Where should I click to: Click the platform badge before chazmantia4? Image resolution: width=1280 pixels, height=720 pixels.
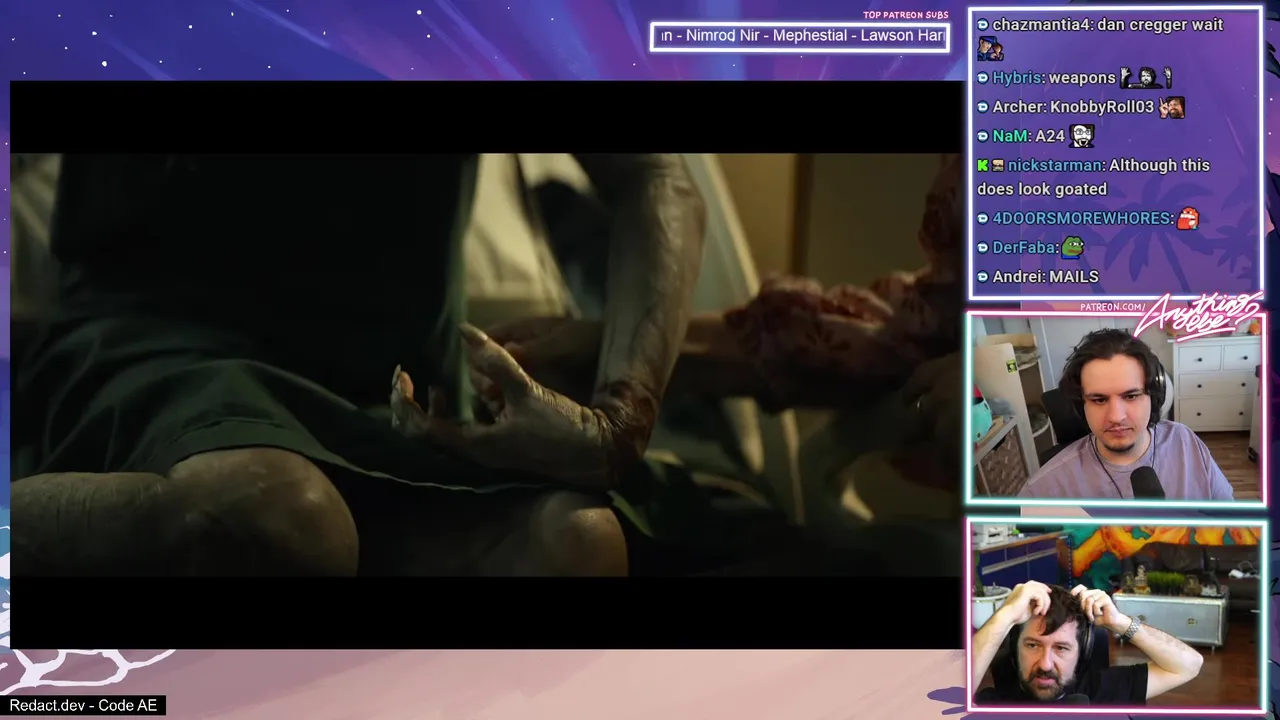click(983, 25)
